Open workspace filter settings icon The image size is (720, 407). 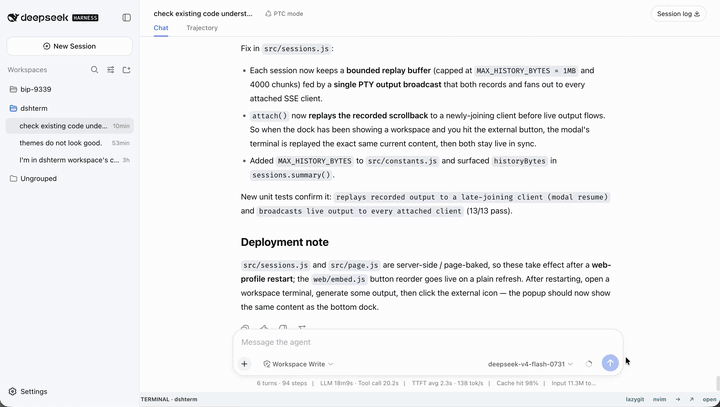point(111,70)
